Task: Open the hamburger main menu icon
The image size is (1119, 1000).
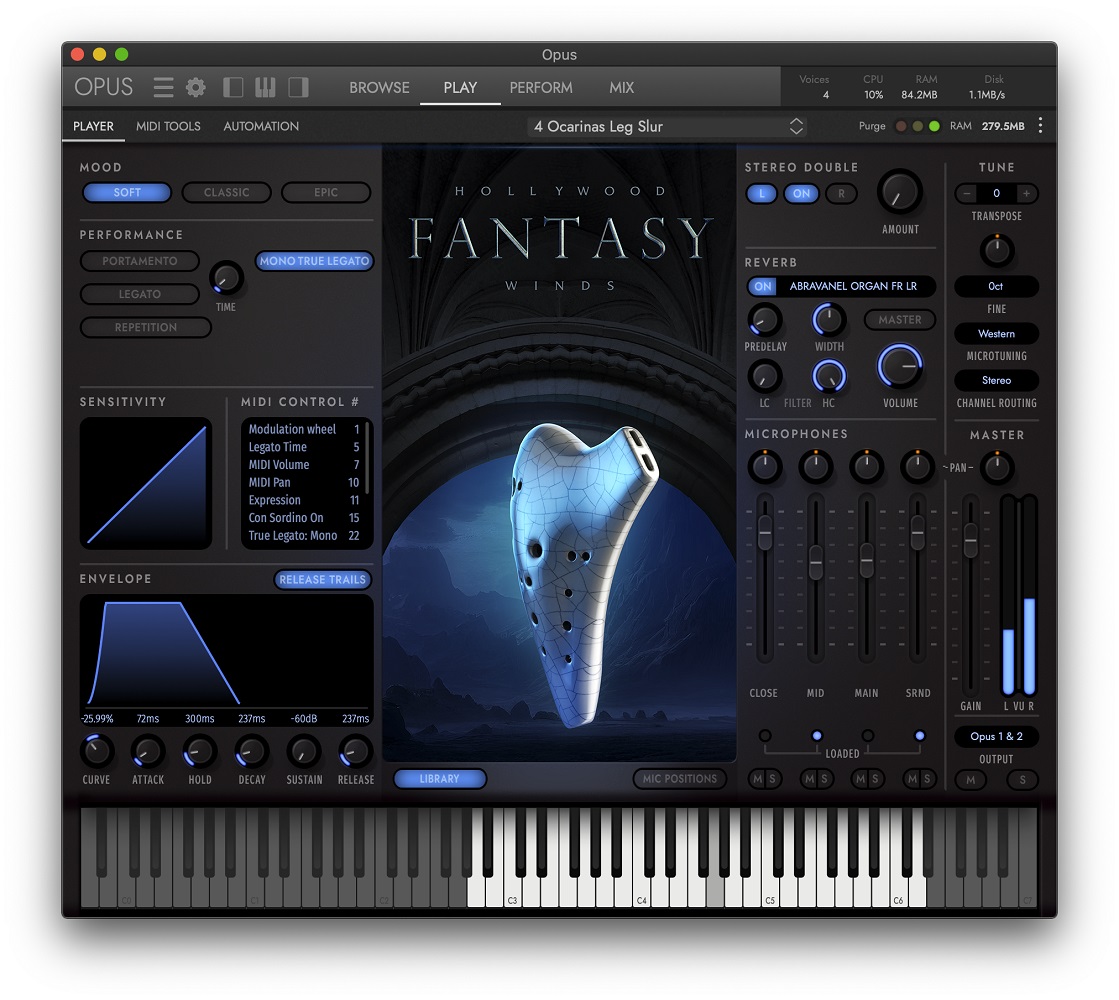Action: pos(163,87)
